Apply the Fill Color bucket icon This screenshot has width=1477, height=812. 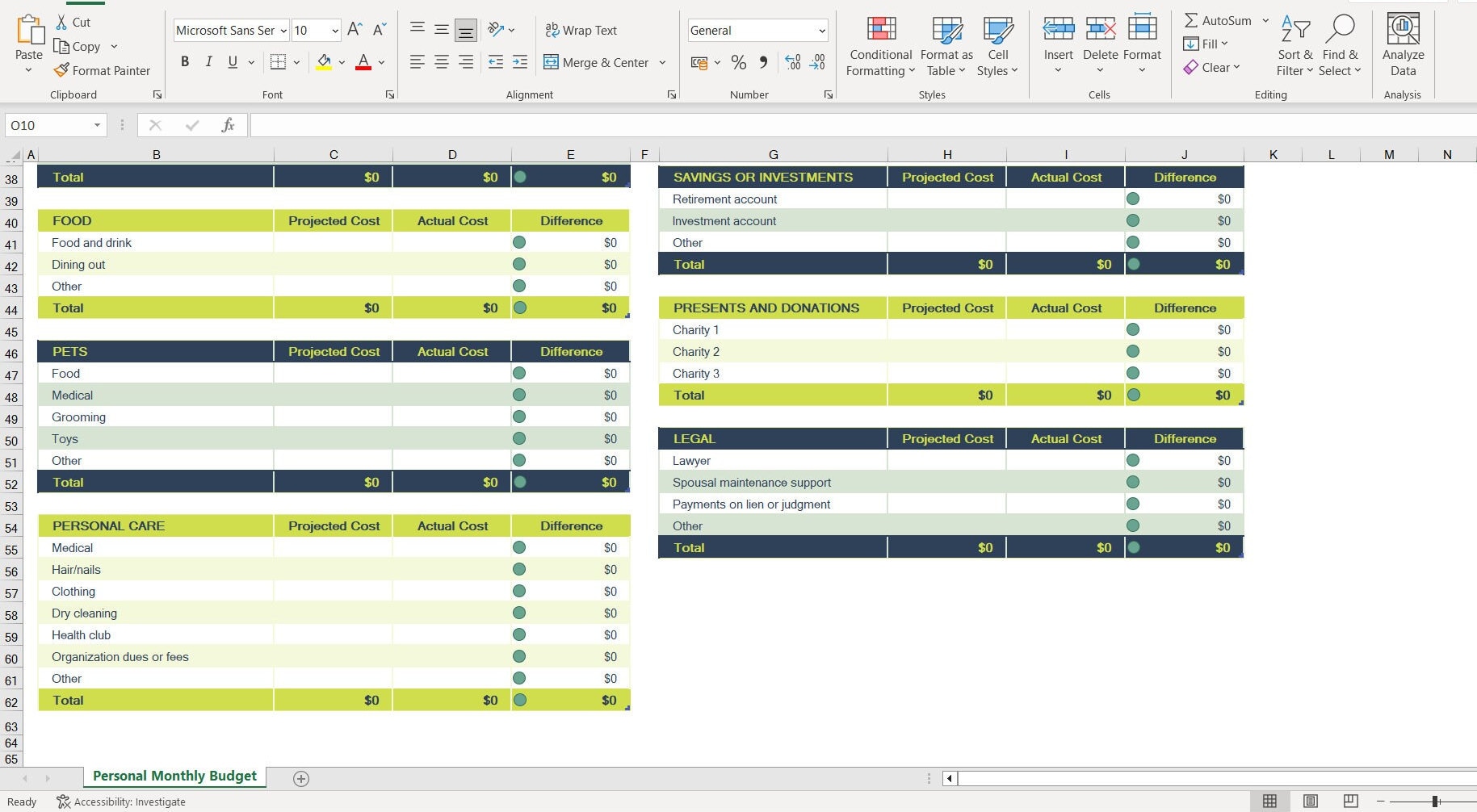click(x=324, y=62)
